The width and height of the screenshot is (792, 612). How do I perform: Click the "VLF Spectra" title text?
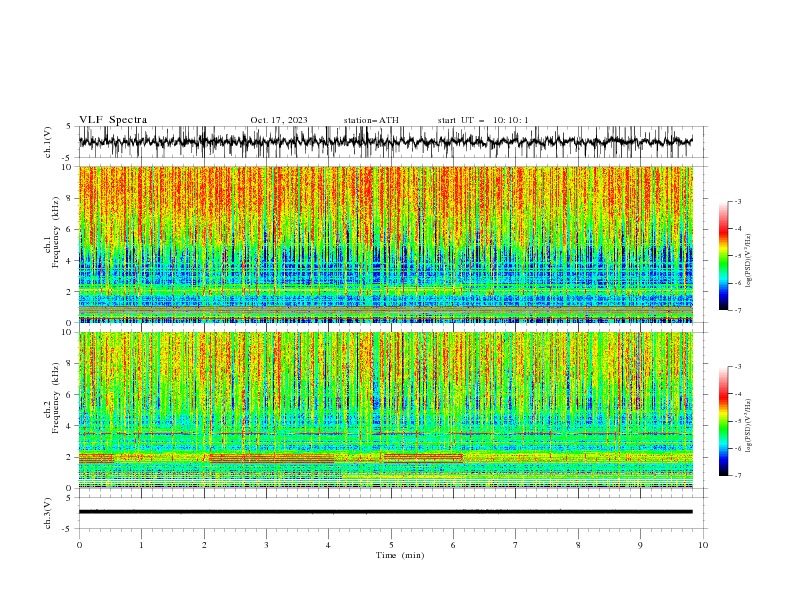pyautogui.click(x=113, y=120)
